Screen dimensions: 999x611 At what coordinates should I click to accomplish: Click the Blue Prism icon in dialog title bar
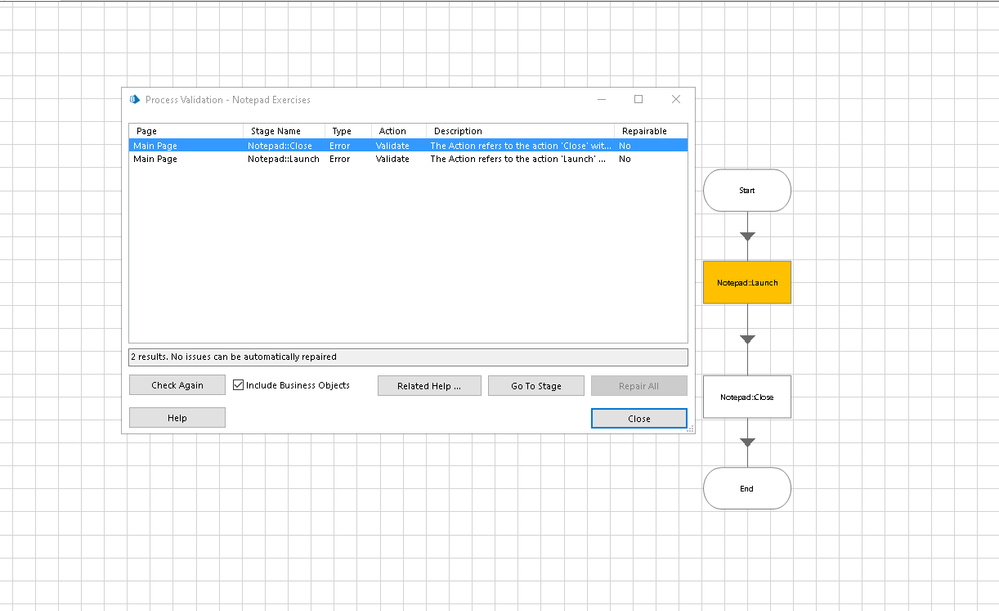[x=135, y=100]
